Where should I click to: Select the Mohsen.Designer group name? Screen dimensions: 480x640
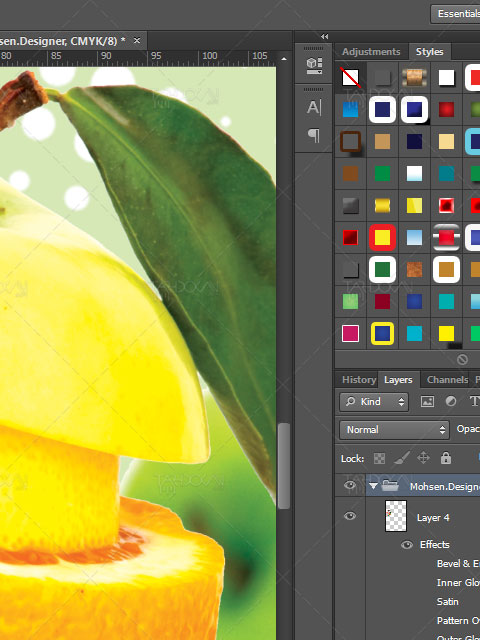tap(445, 487)
